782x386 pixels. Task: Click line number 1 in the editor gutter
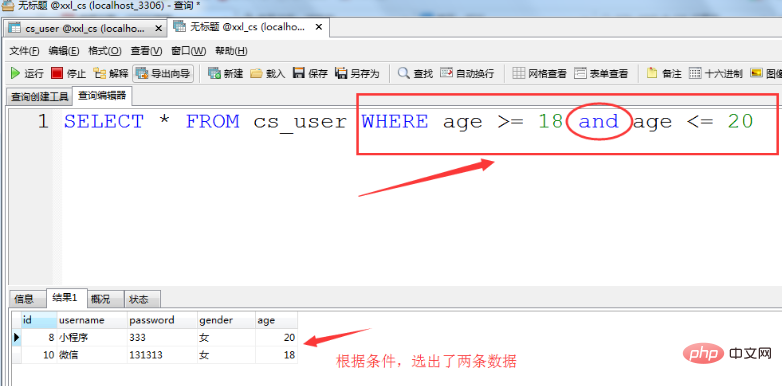pyautogui.click(x=44, y=122)
